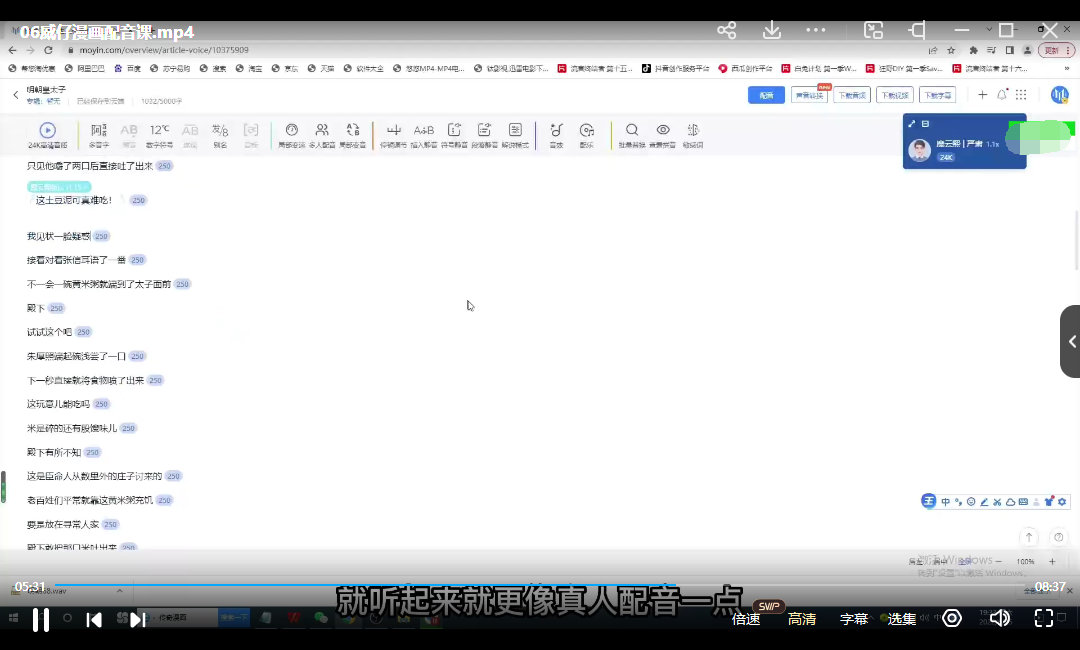Click the text line 这土豆泥可真难吃
The height and width of the screenshot is (650, 1080).
coord(74,200)
